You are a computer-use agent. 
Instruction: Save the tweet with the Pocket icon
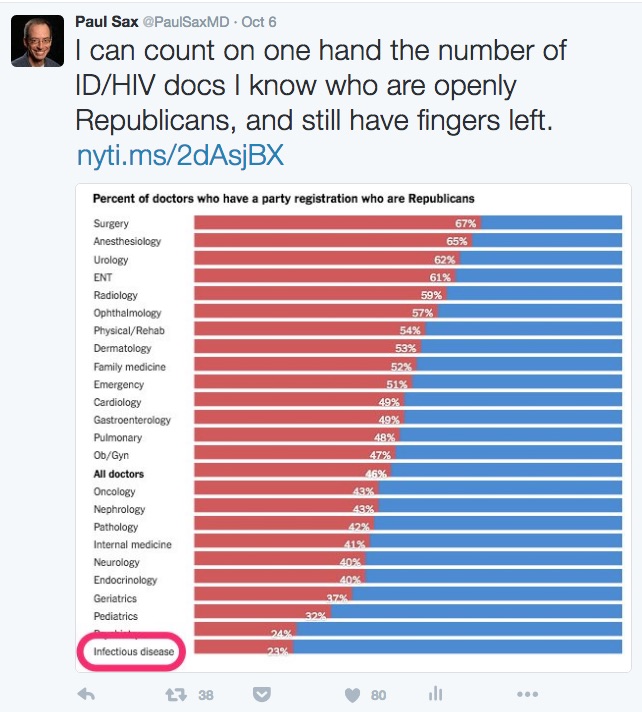click(x=262, y=693)
